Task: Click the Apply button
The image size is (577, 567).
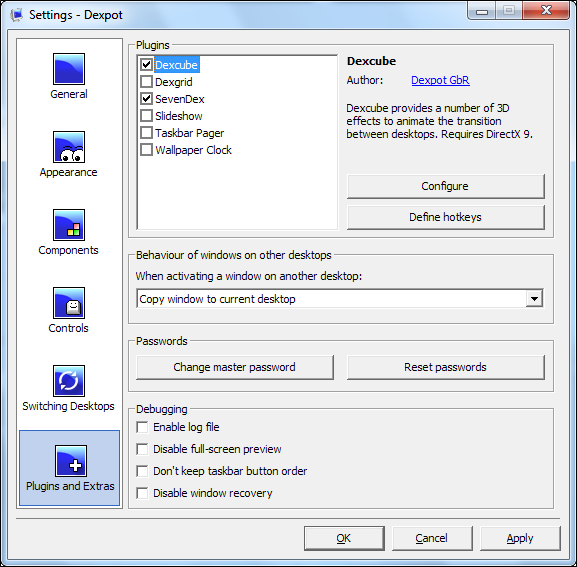Action: pos(520,538)
